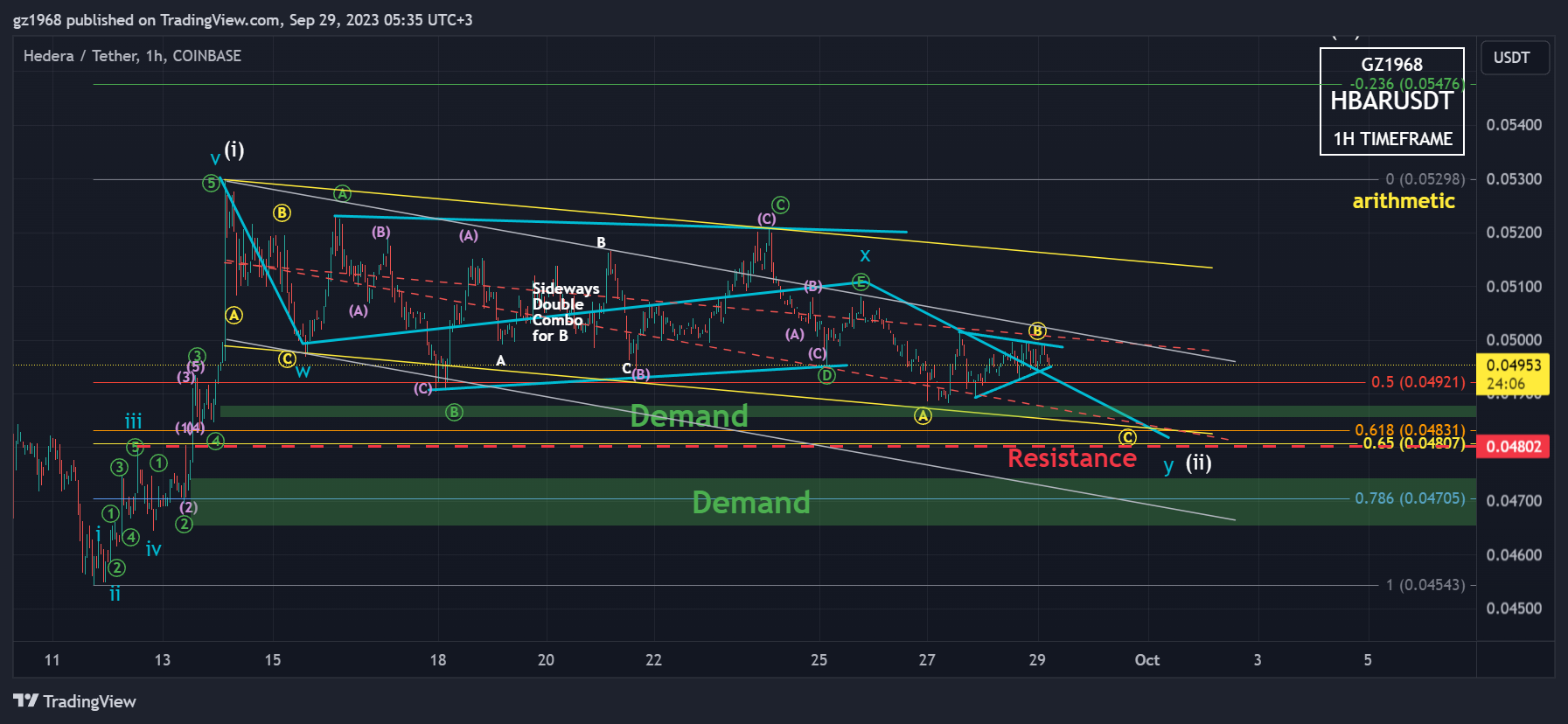Click the 0 (0.05298) Fibonacci label
Image resolution: width=1568 pixels, height=724 pixels.
(x=1425, y=179)
